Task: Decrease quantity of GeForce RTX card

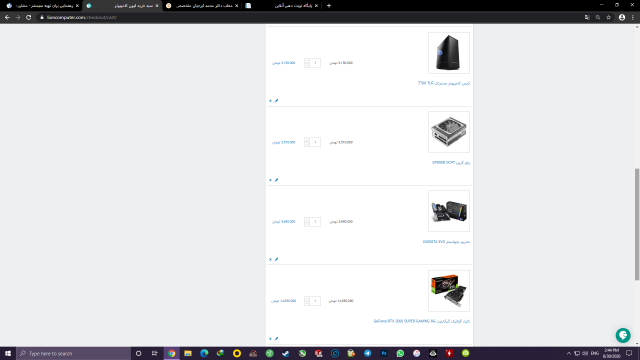Action: [x=307, y=303]
